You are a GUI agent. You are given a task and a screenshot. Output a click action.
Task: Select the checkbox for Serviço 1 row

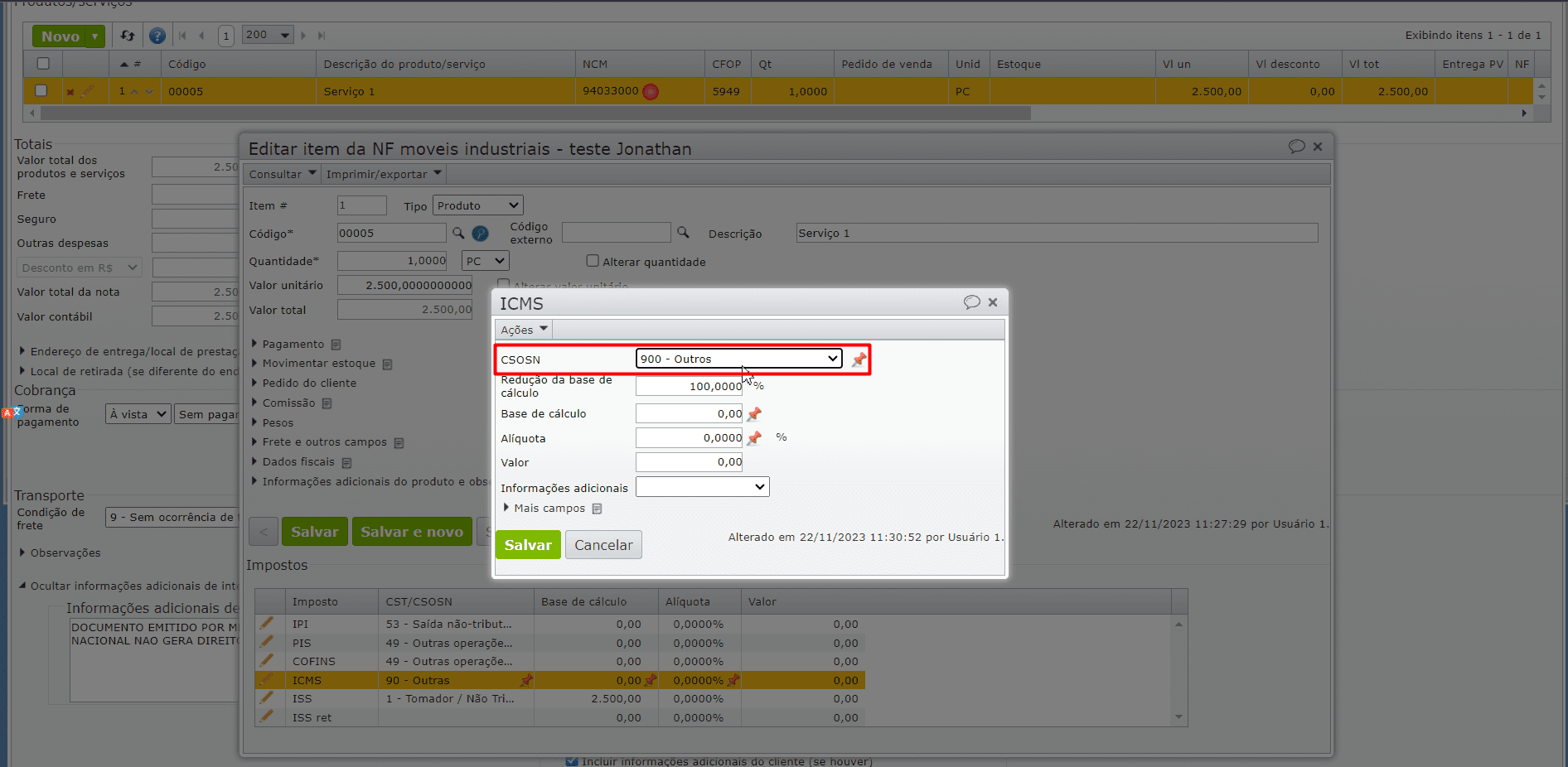pos(41,91)
